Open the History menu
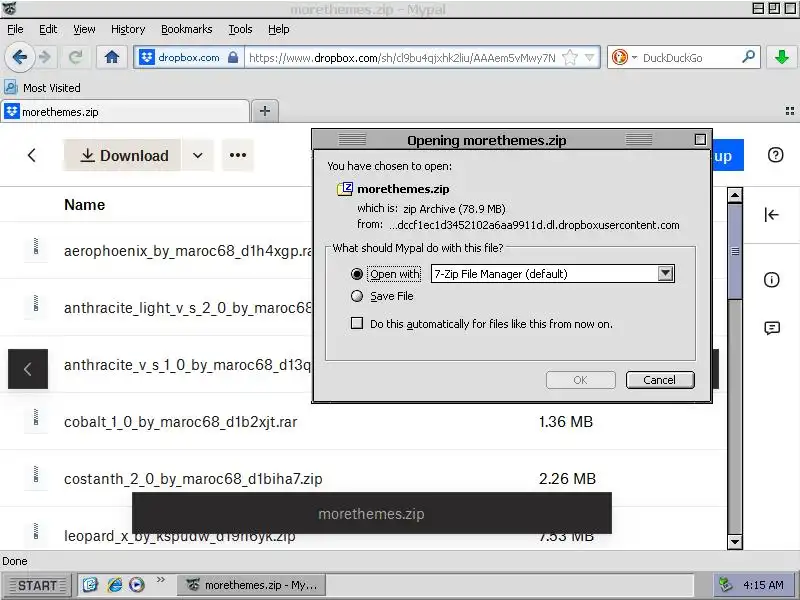Viewport: 800px width, 600px height. pos(128,30)
